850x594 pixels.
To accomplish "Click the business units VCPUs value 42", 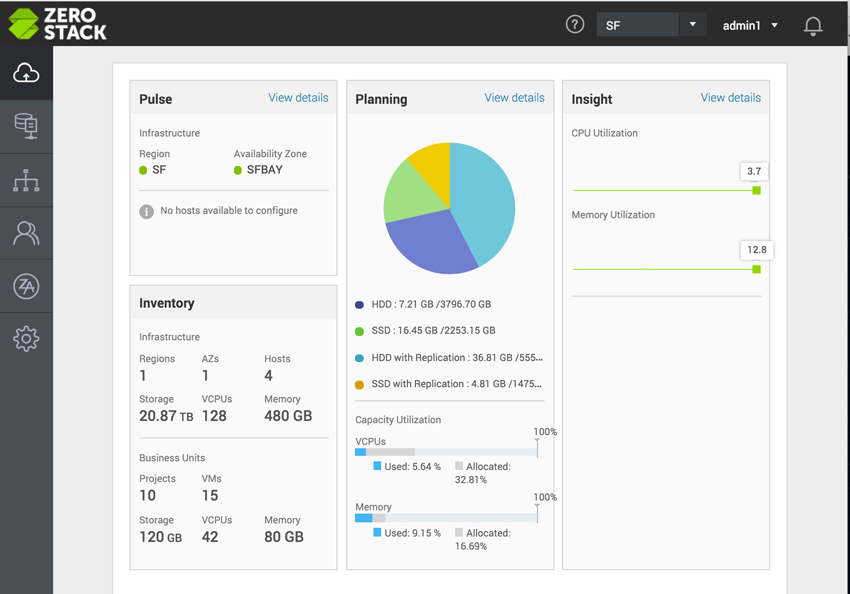I will 210,537.
